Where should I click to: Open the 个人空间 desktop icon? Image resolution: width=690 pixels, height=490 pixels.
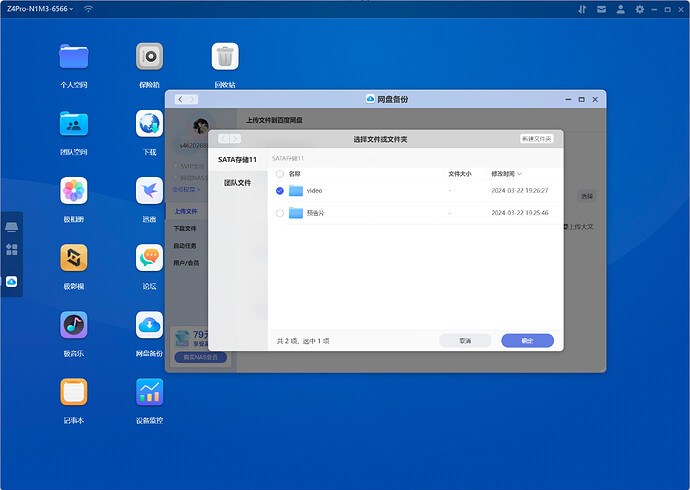coord(74,57)
